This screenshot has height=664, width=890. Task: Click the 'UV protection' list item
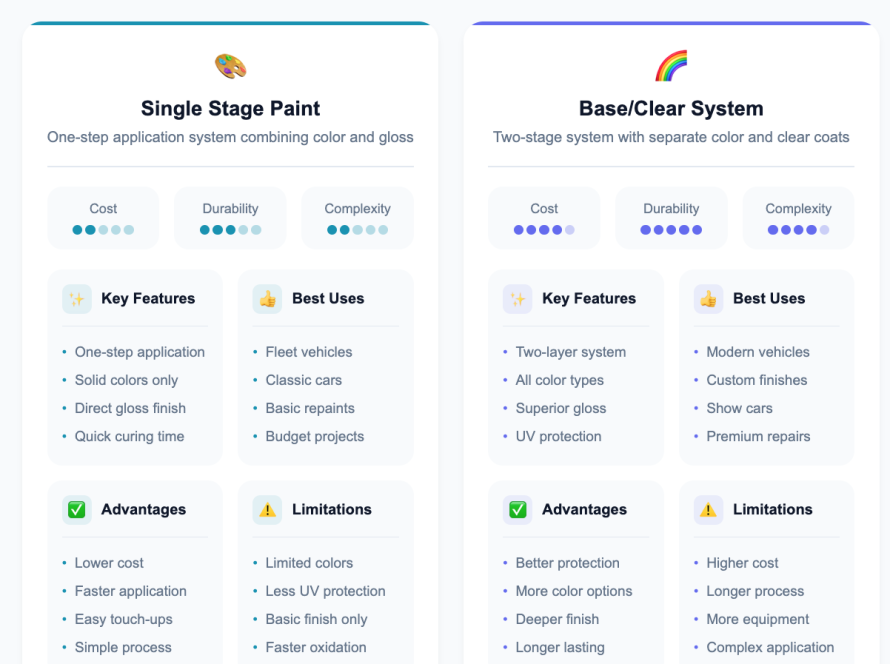[558, 436]
